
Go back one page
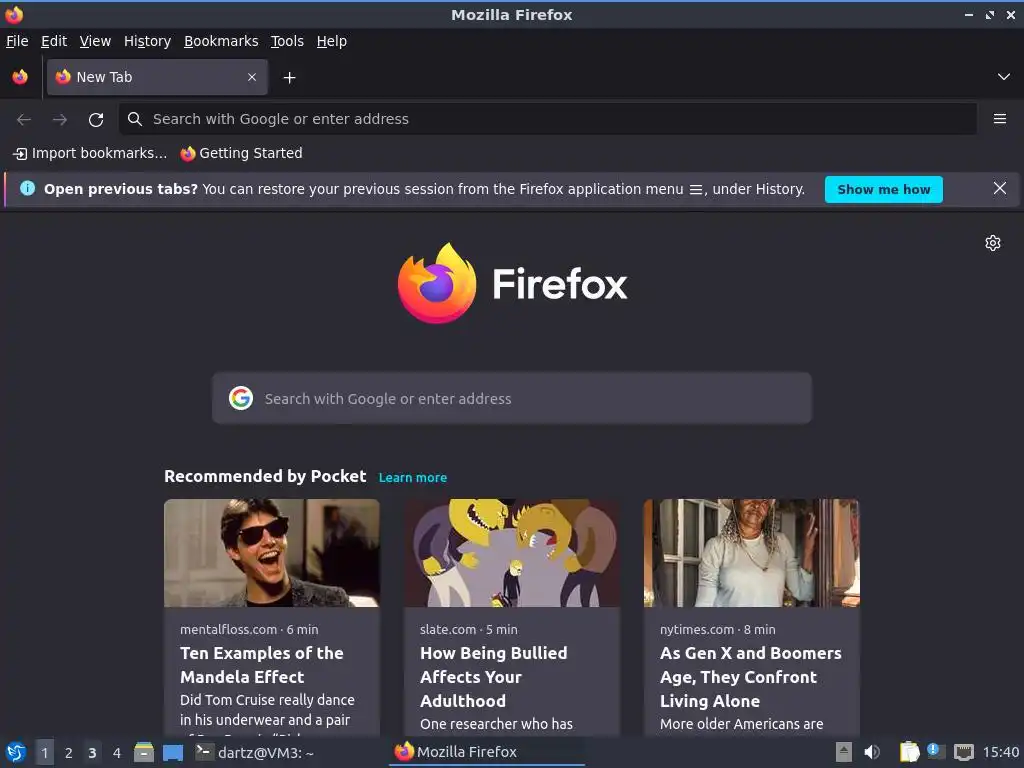tap(24, 120)
